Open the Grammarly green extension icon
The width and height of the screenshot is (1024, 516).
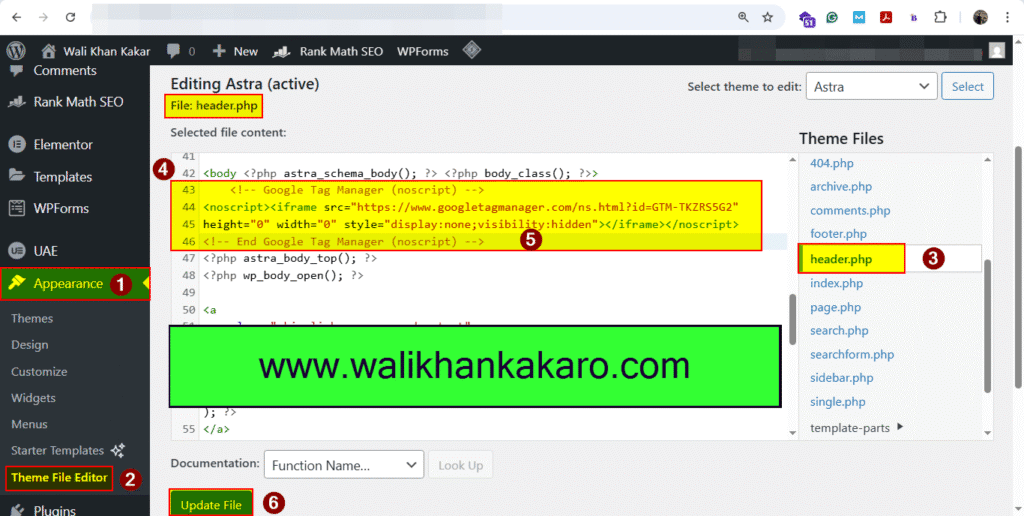pyautogui.click(x=832, y=18)
